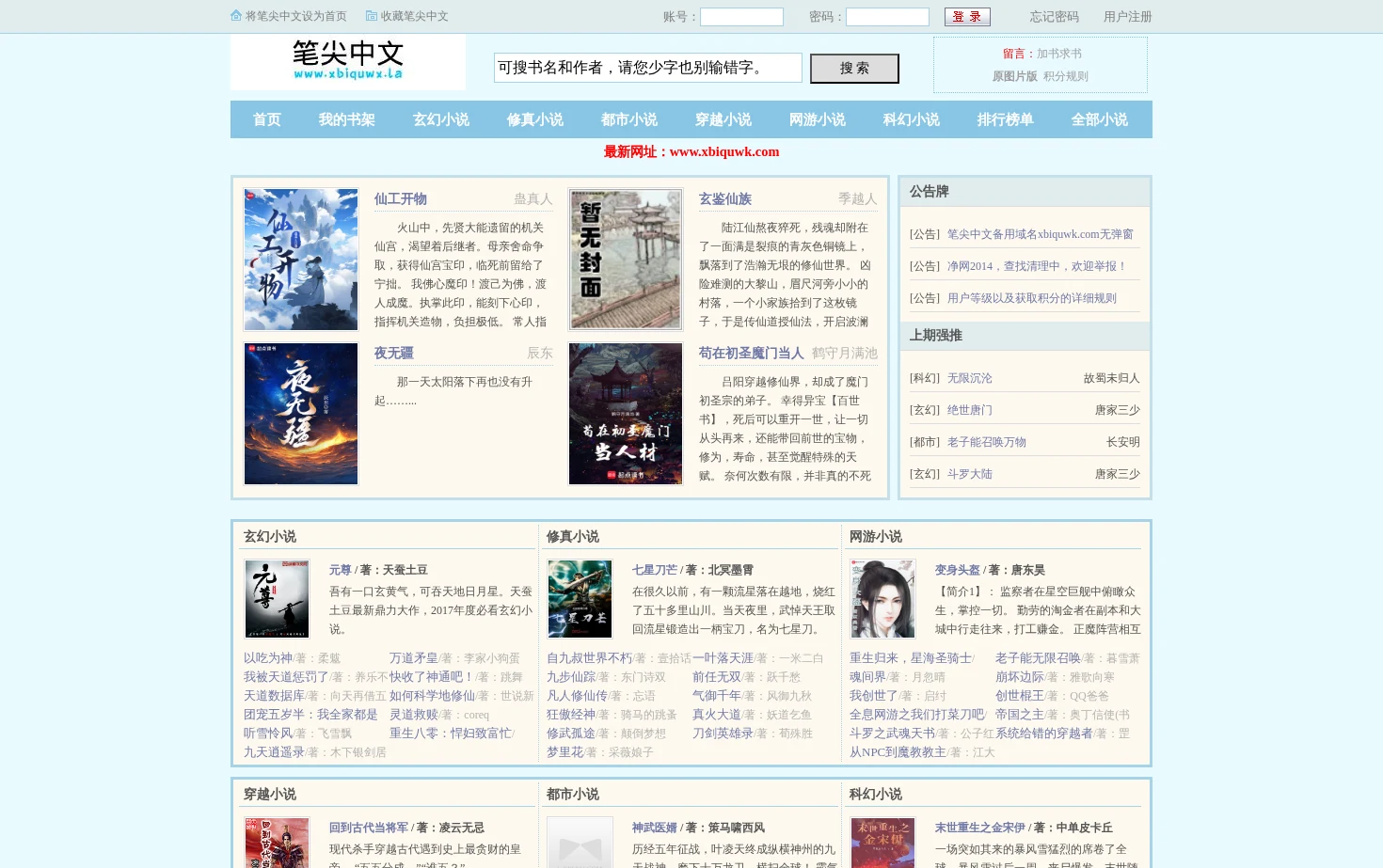
Task: Open the book 崩坏边际
Action: point(1020,677)
